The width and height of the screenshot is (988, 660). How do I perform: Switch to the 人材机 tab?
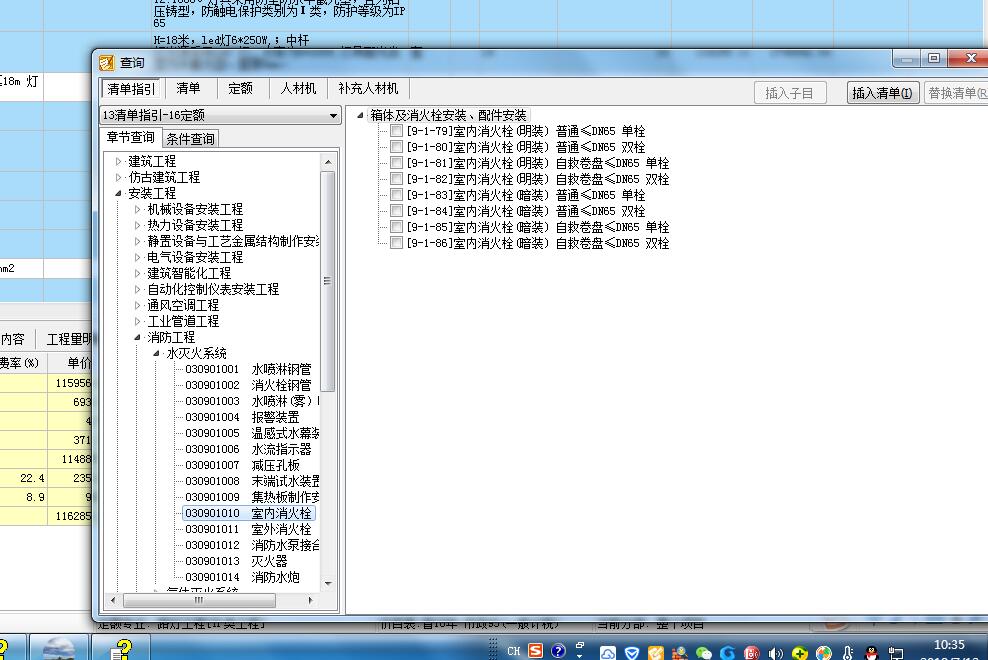298,88
